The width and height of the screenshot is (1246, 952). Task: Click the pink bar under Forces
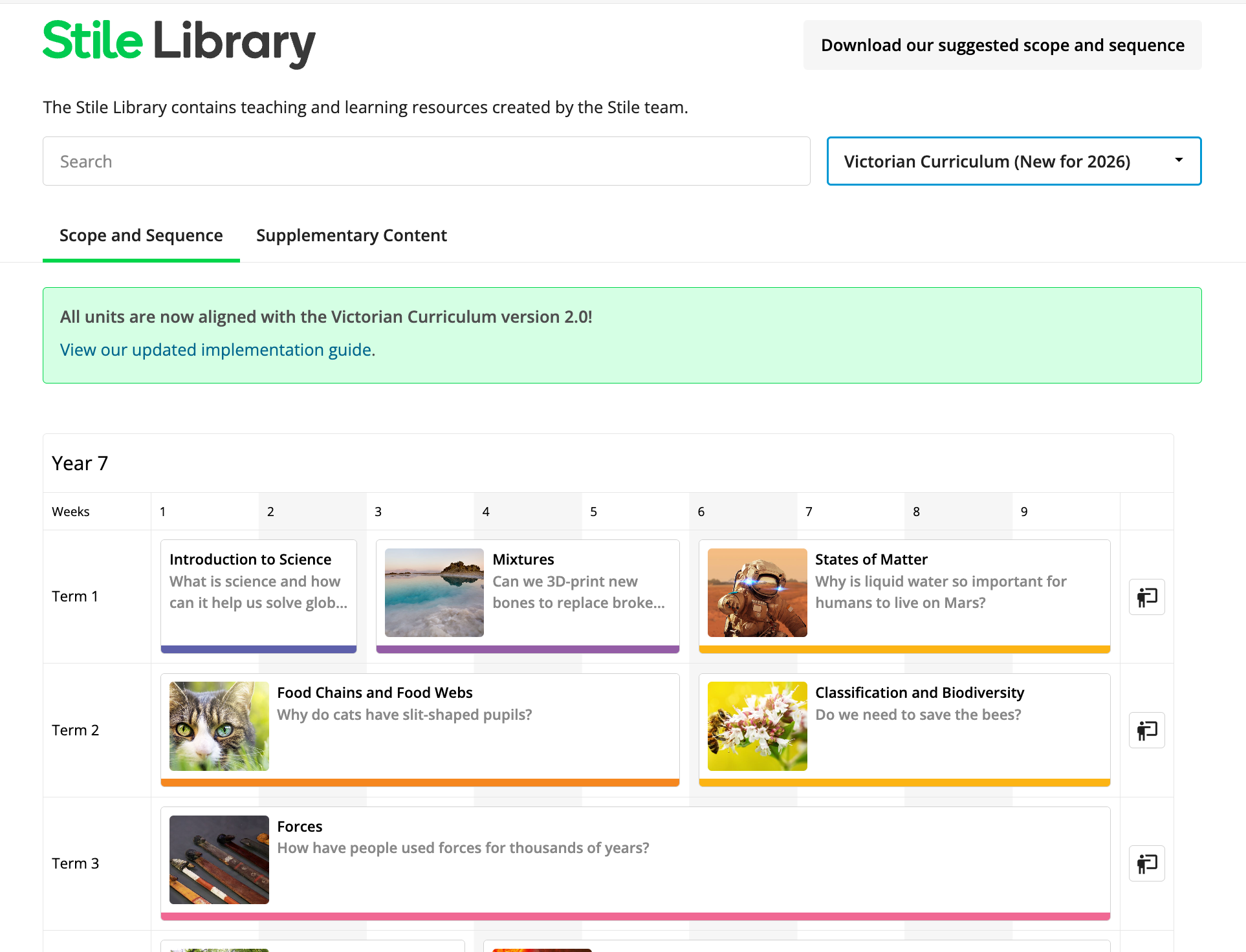pos(635,916)
